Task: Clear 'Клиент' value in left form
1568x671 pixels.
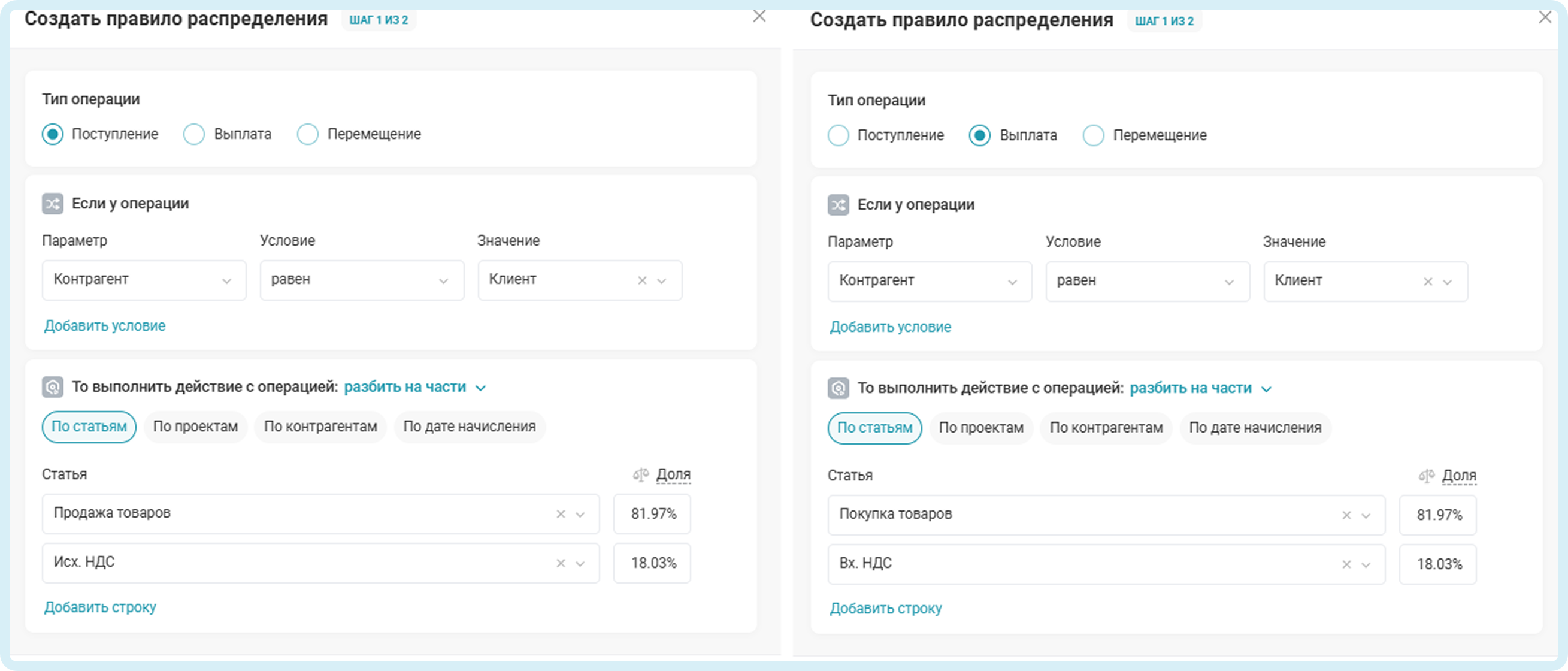Action: (641, 281)
